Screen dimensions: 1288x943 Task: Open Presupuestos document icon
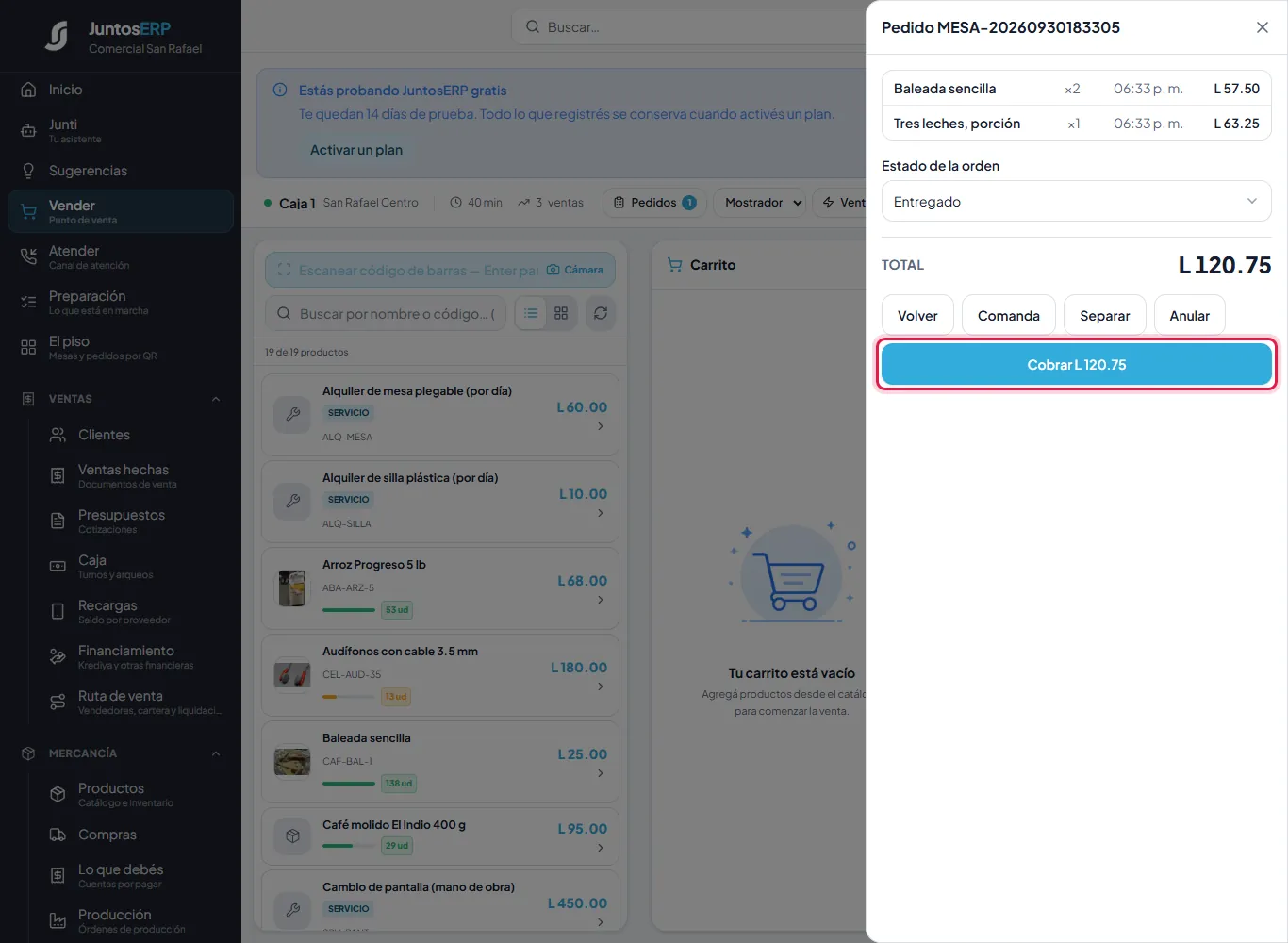click(58, 521)
